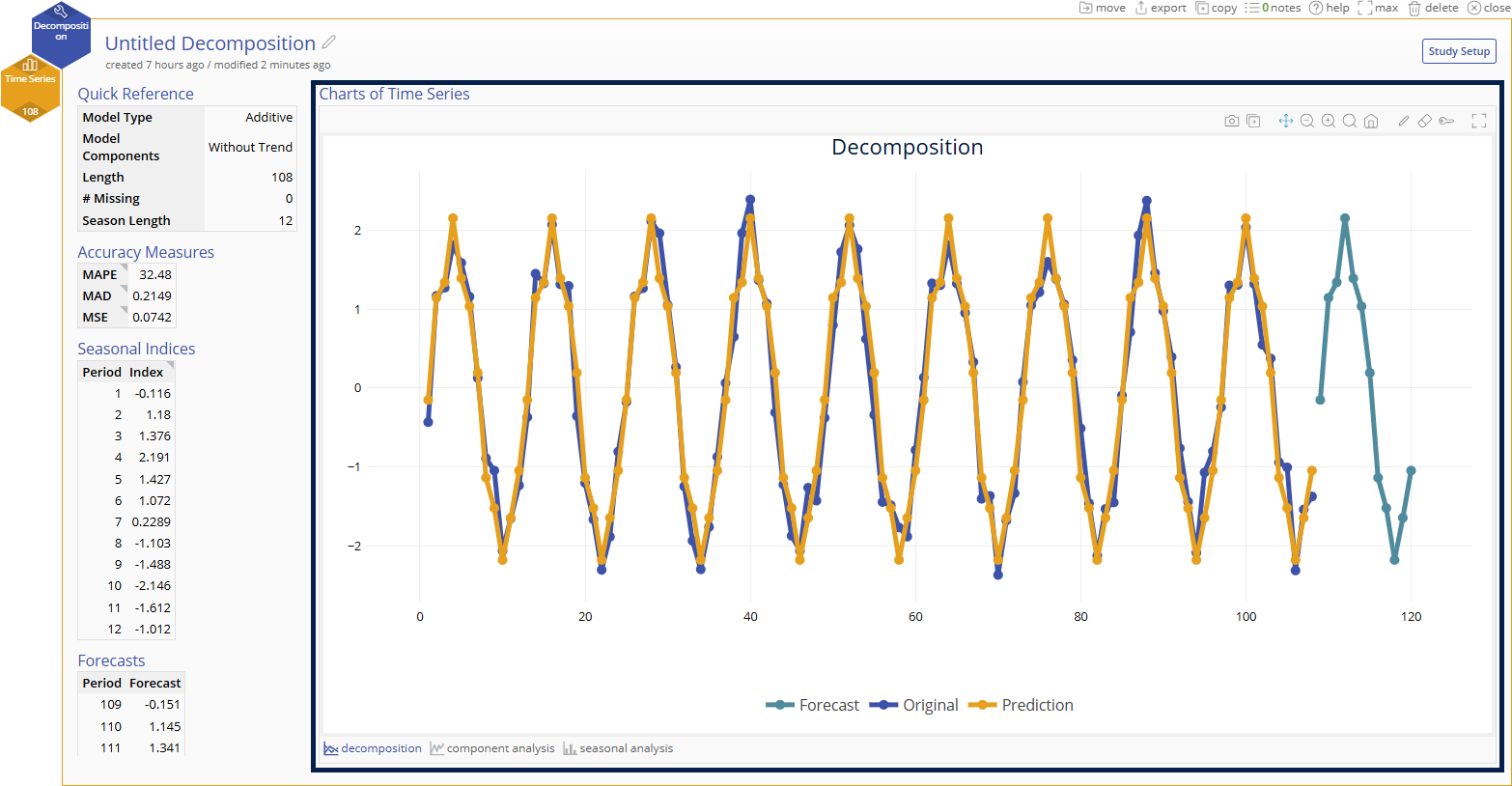1512x786 pixels.
Task: Edit the Untitled Decomposition title with pencil
Action: pos(329,42)
